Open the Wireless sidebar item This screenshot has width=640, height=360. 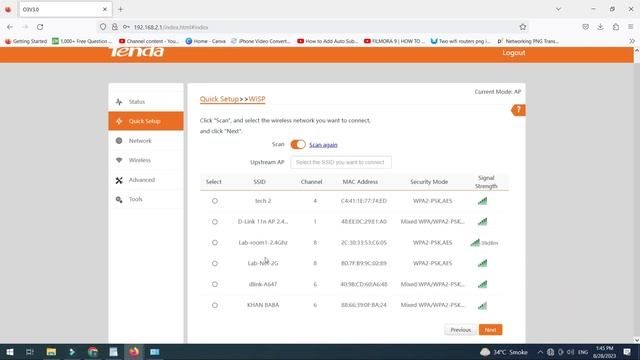pos(146,160)
